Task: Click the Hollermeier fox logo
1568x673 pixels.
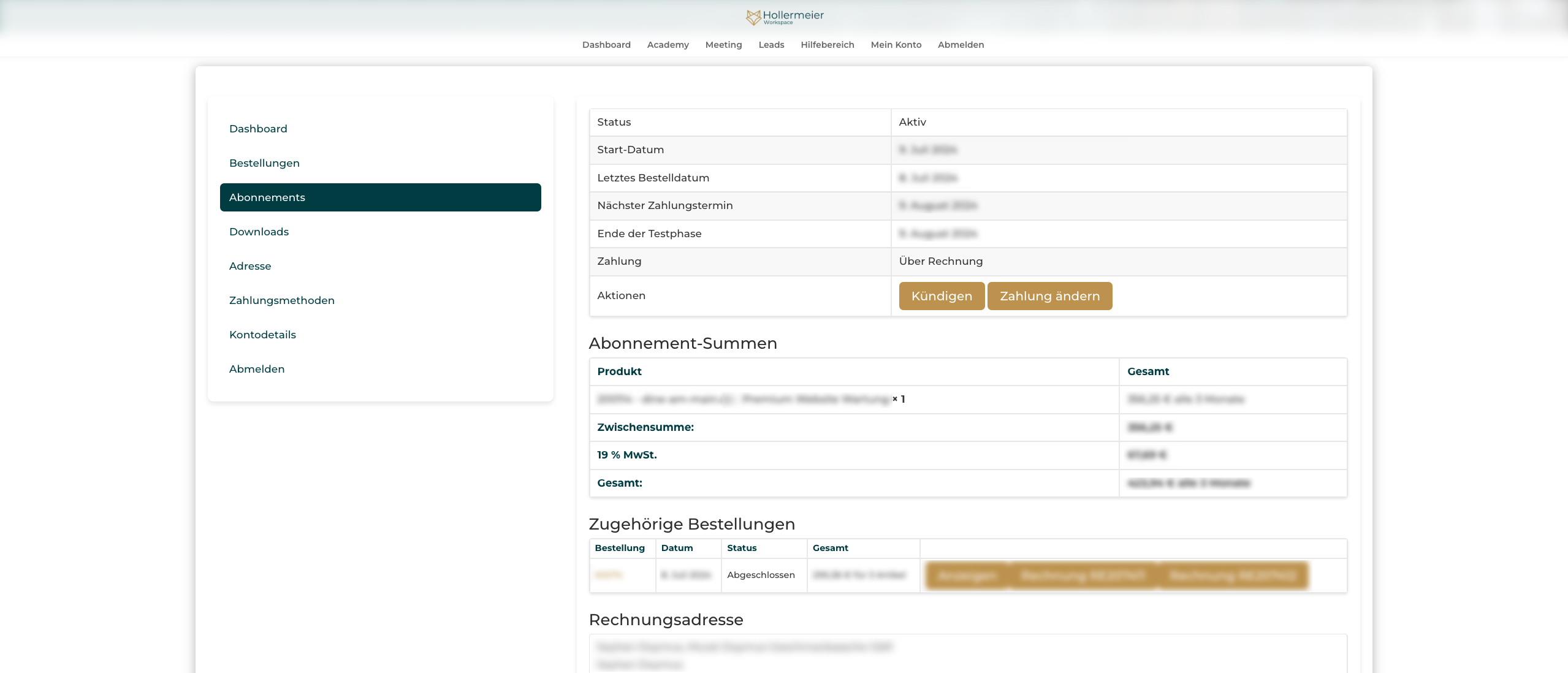Action: [753, 17]
